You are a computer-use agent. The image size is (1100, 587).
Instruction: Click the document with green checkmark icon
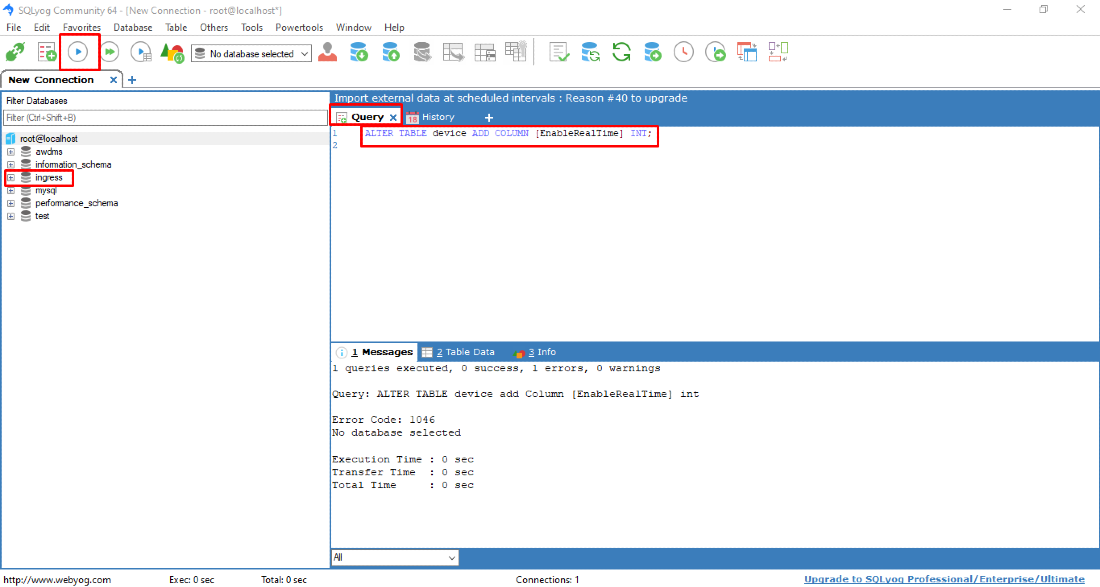coord(559,52)
